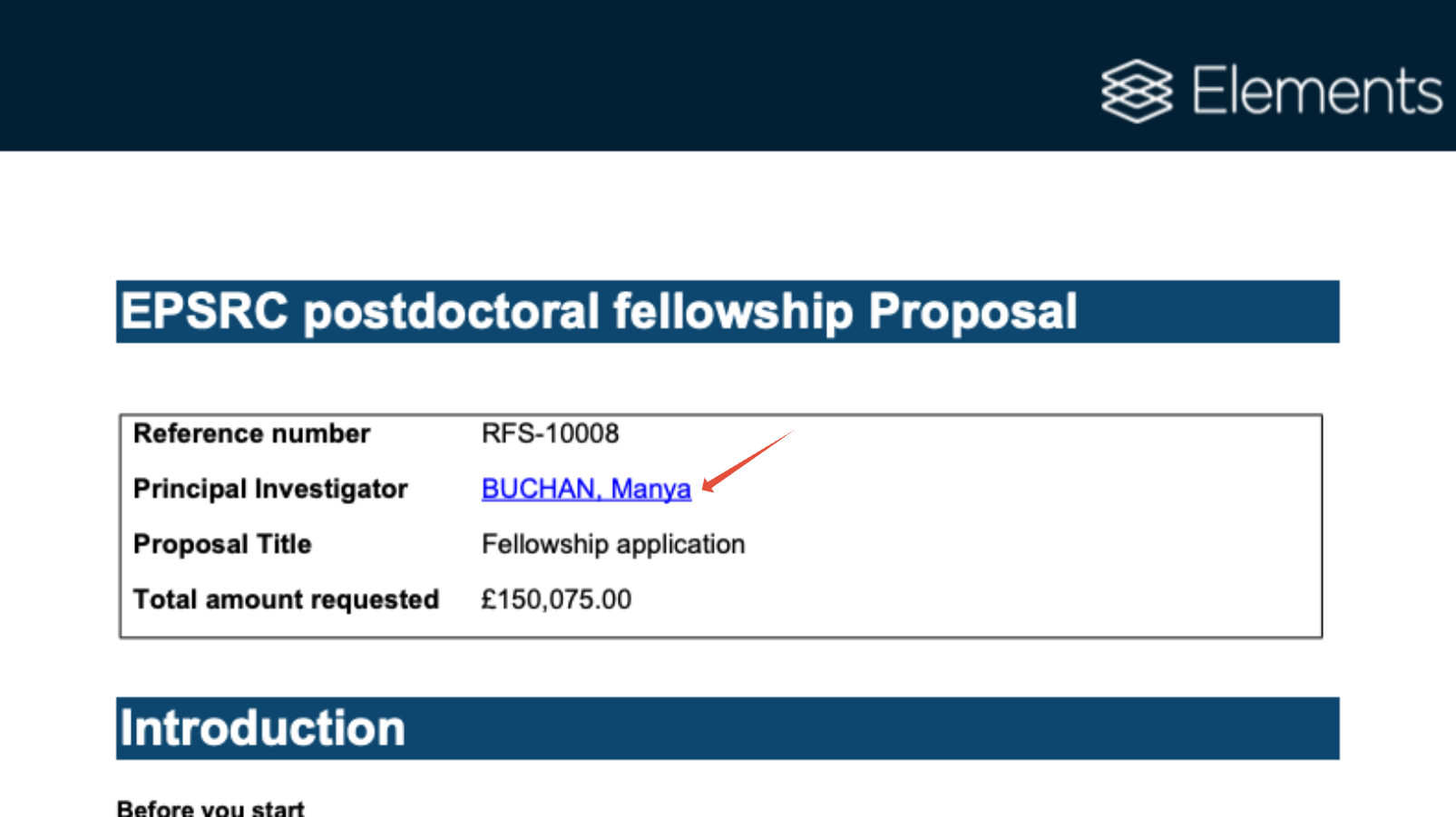
Task: Click the Elements stacked-layers logo icon
Action: click(x=1137, y=91)
